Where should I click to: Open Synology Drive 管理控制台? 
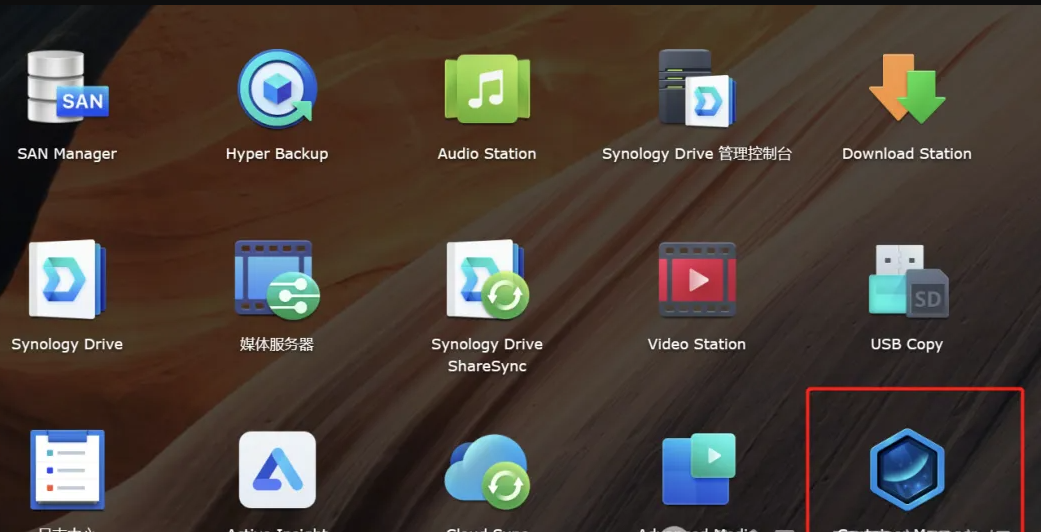tap(696, 88)
